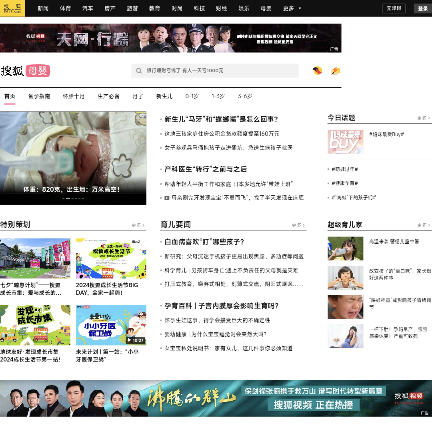Play the 小小牙医 video thumbnail
The width and height of the screenshot is (432, 431).
click(x=111, y=325)
